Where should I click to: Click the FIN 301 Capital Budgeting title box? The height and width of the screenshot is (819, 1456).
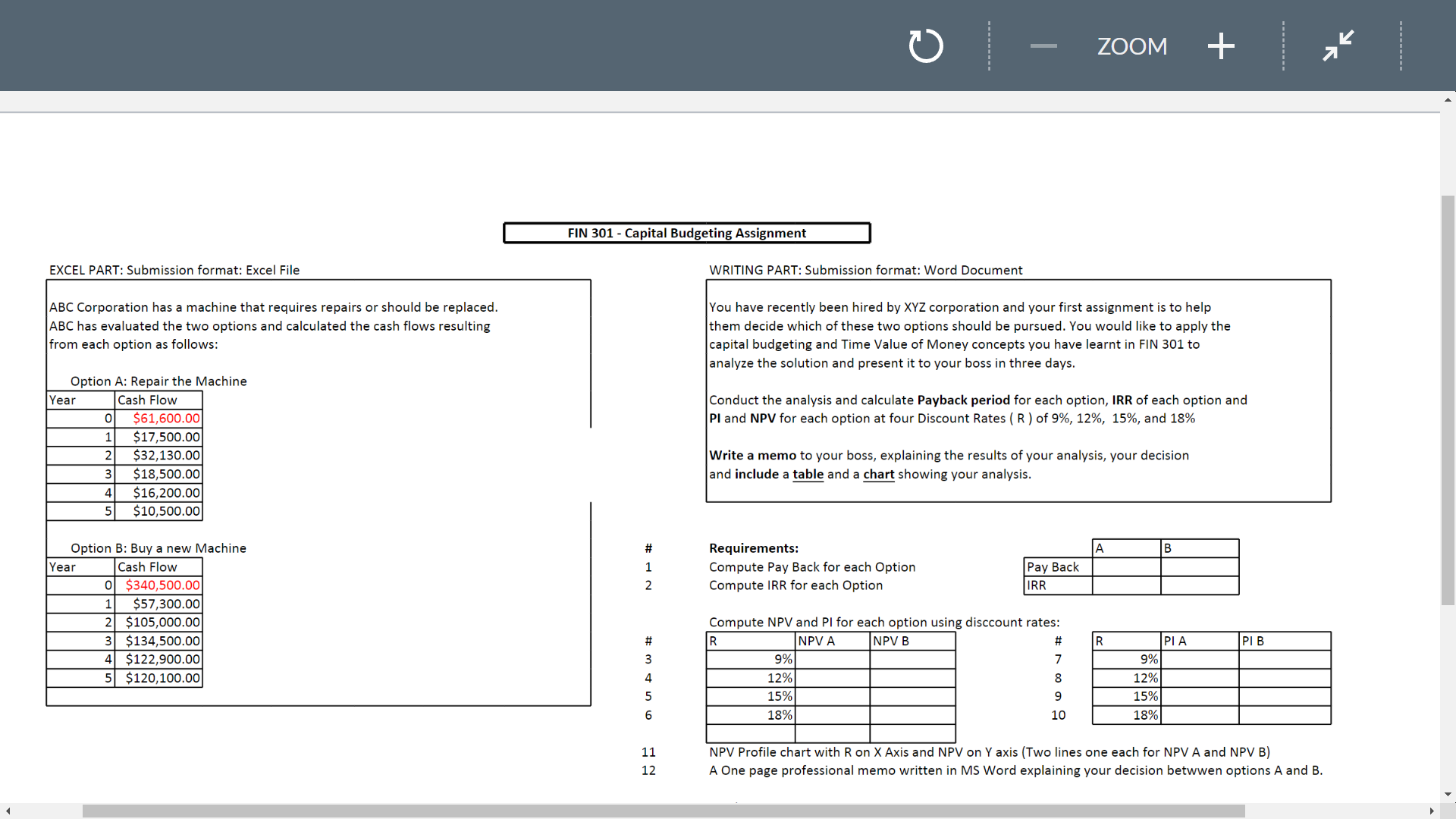coord(686,233)
